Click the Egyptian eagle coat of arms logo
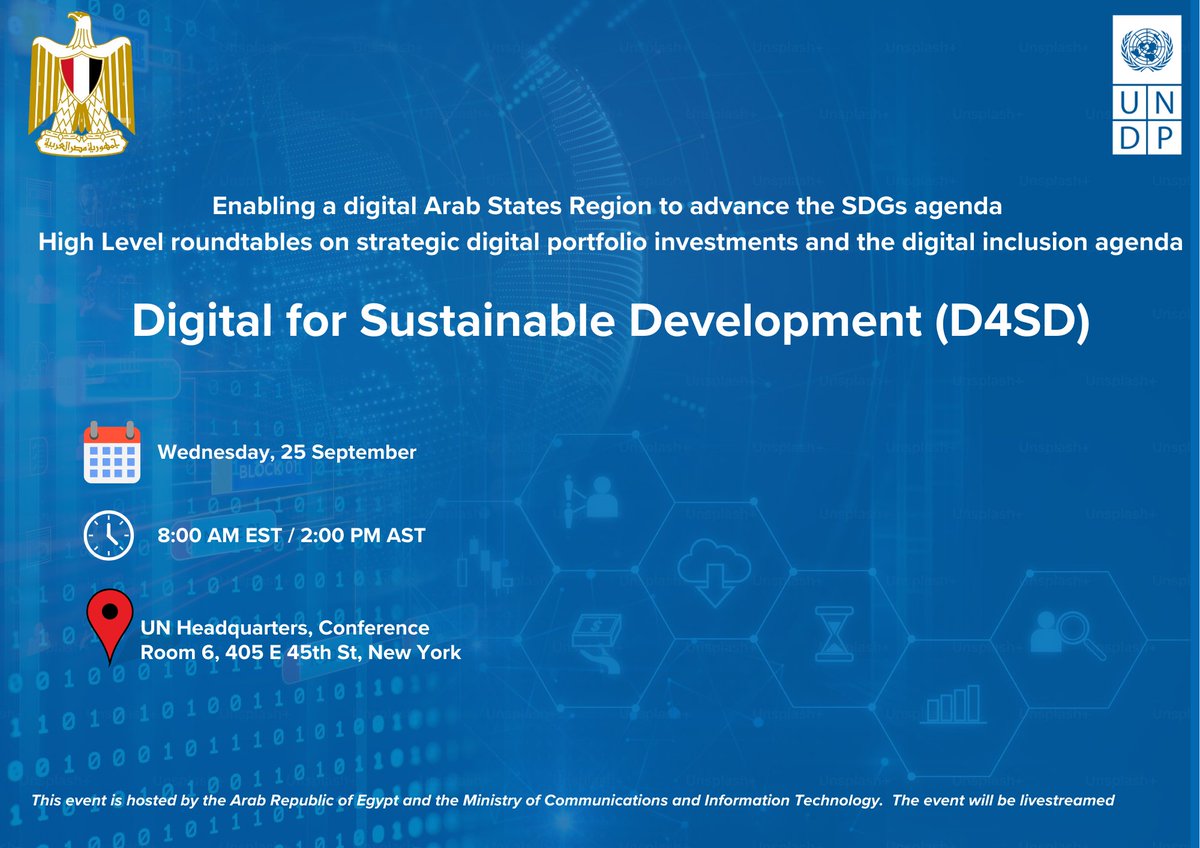 82,84
